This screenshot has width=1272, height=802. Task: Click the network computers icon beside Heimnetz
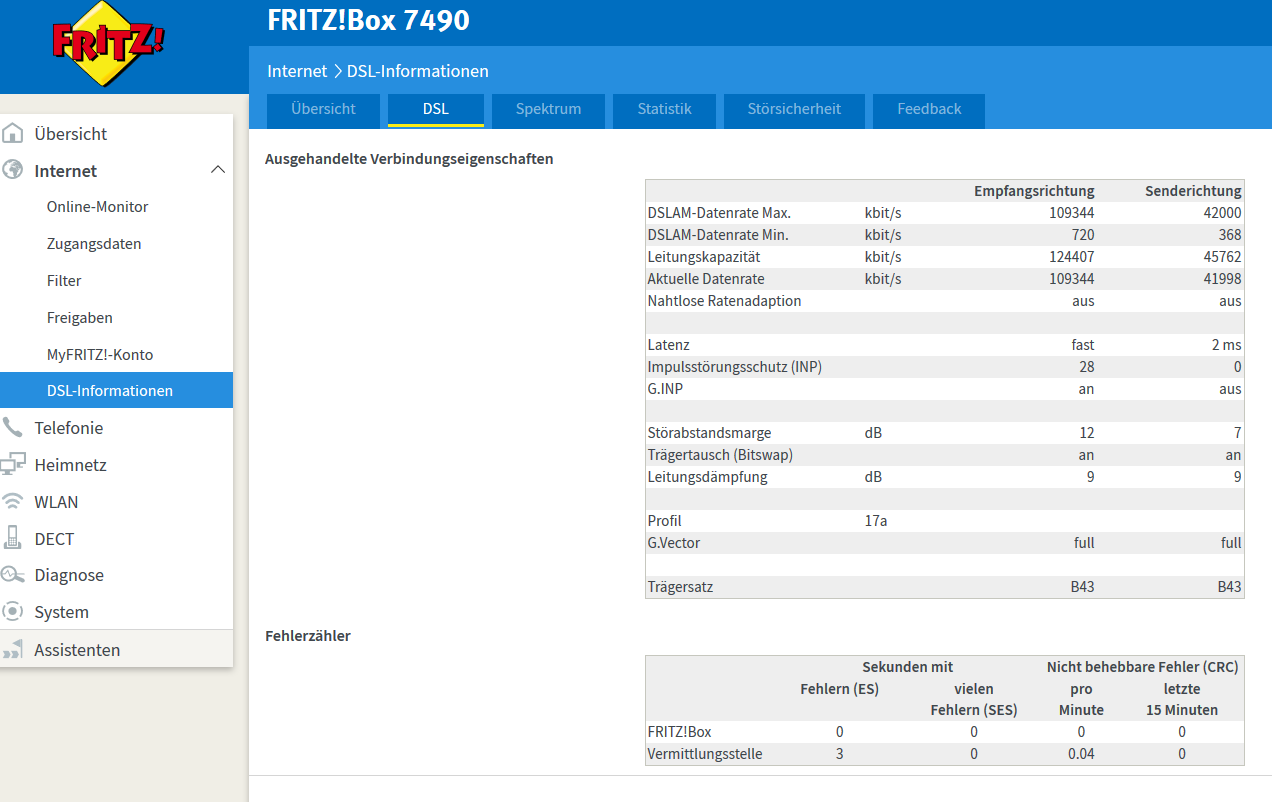(x=13, y=464)
